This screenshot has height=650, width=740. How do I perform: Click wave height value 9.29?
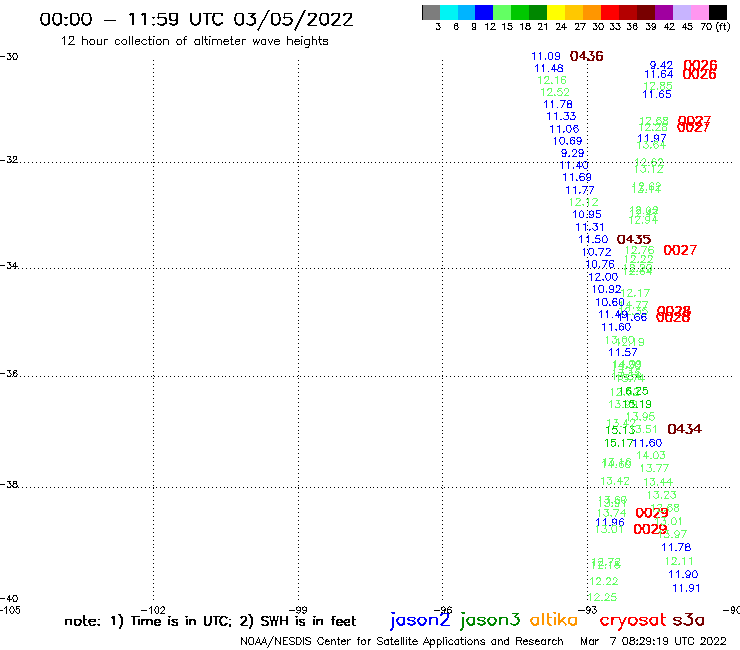(572, 153)
